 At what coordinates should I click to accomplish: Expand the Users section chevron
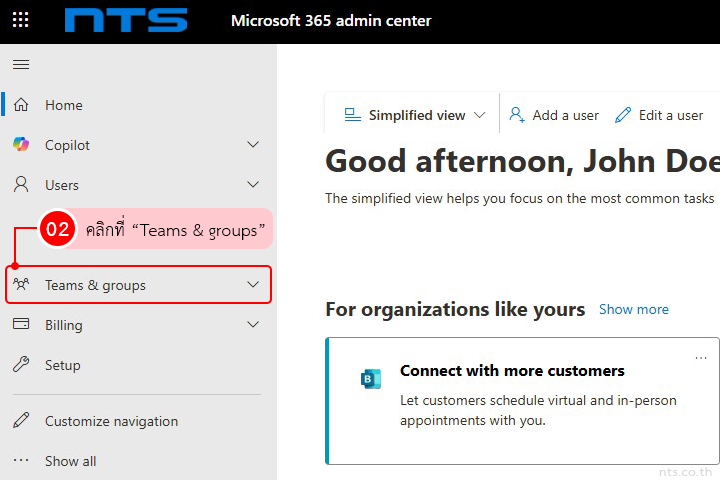[253, 185]
